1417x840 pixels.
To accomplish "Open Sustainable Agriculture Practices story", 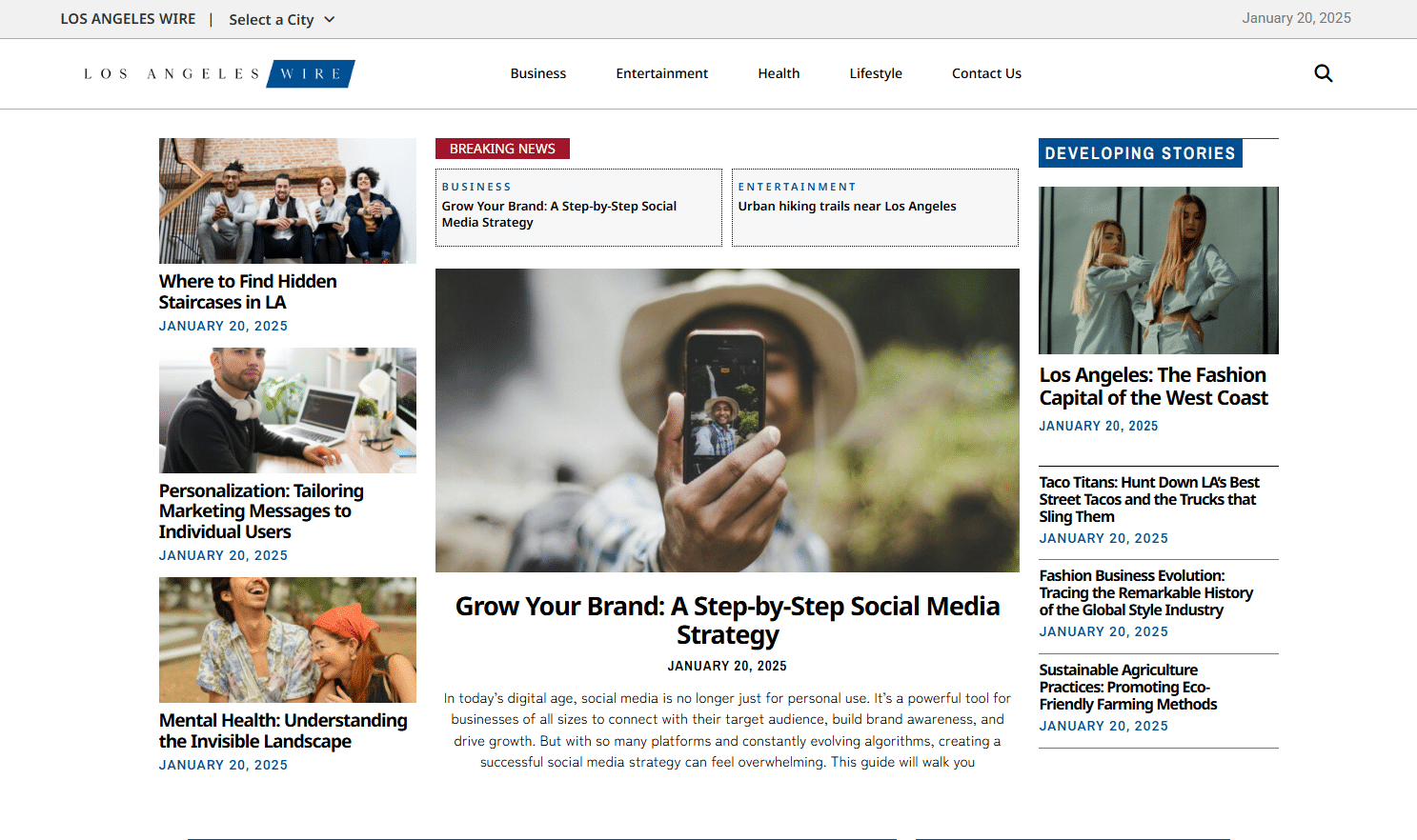I will 1128,687.
